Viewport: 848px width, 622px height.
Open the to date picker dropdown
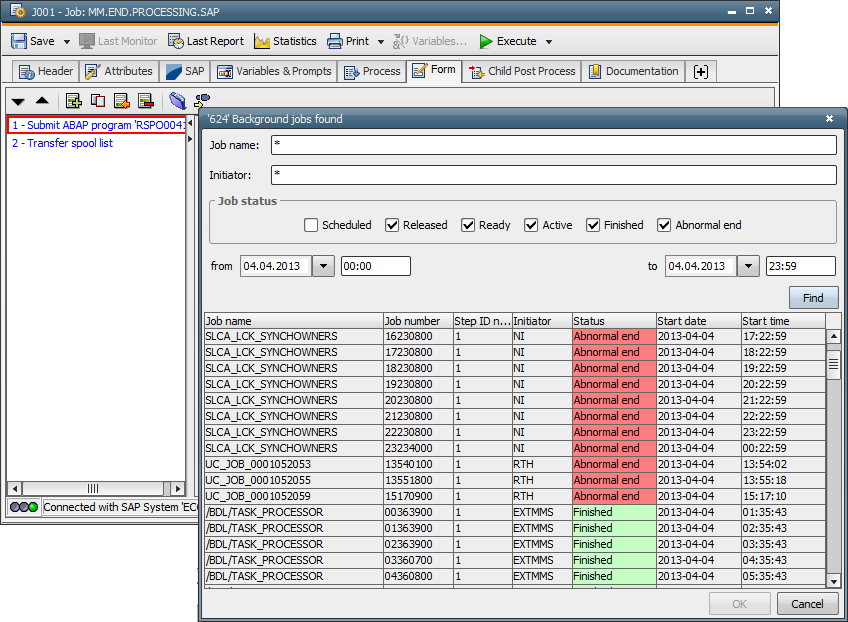748,266
